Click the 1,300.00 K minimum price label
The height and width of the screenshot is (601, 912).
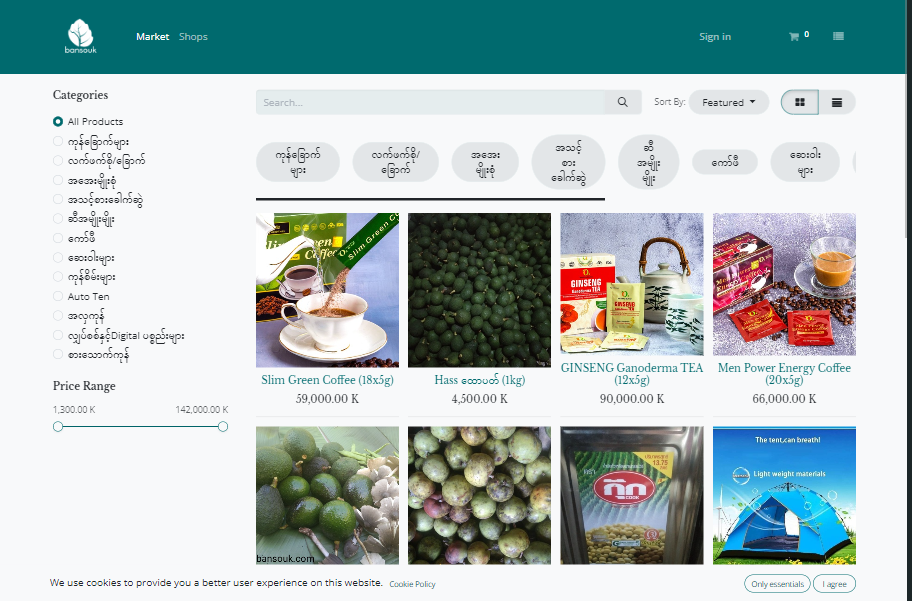(74, 410)
